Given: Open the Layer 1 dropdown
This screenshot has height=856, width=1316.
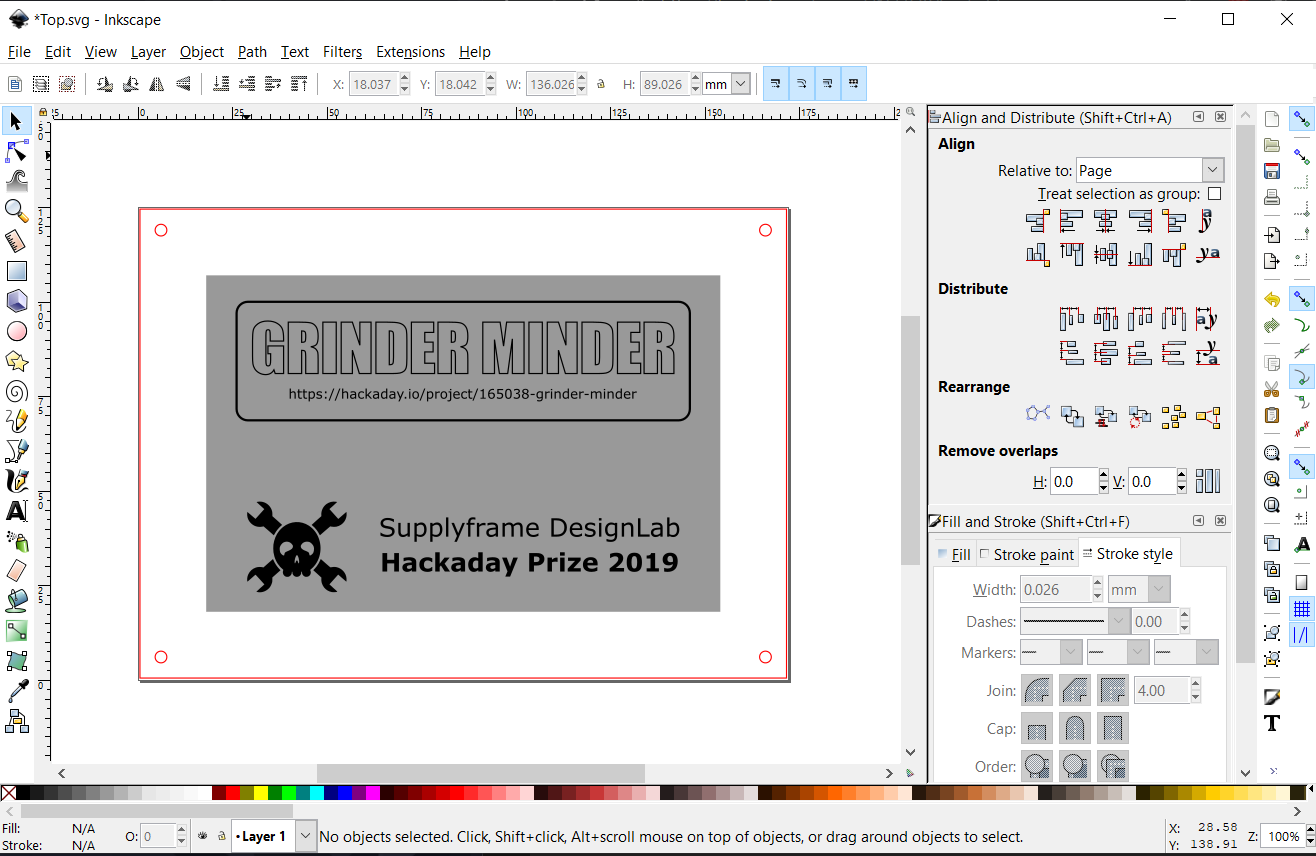Looking at the screenshot, I should 274,836.
